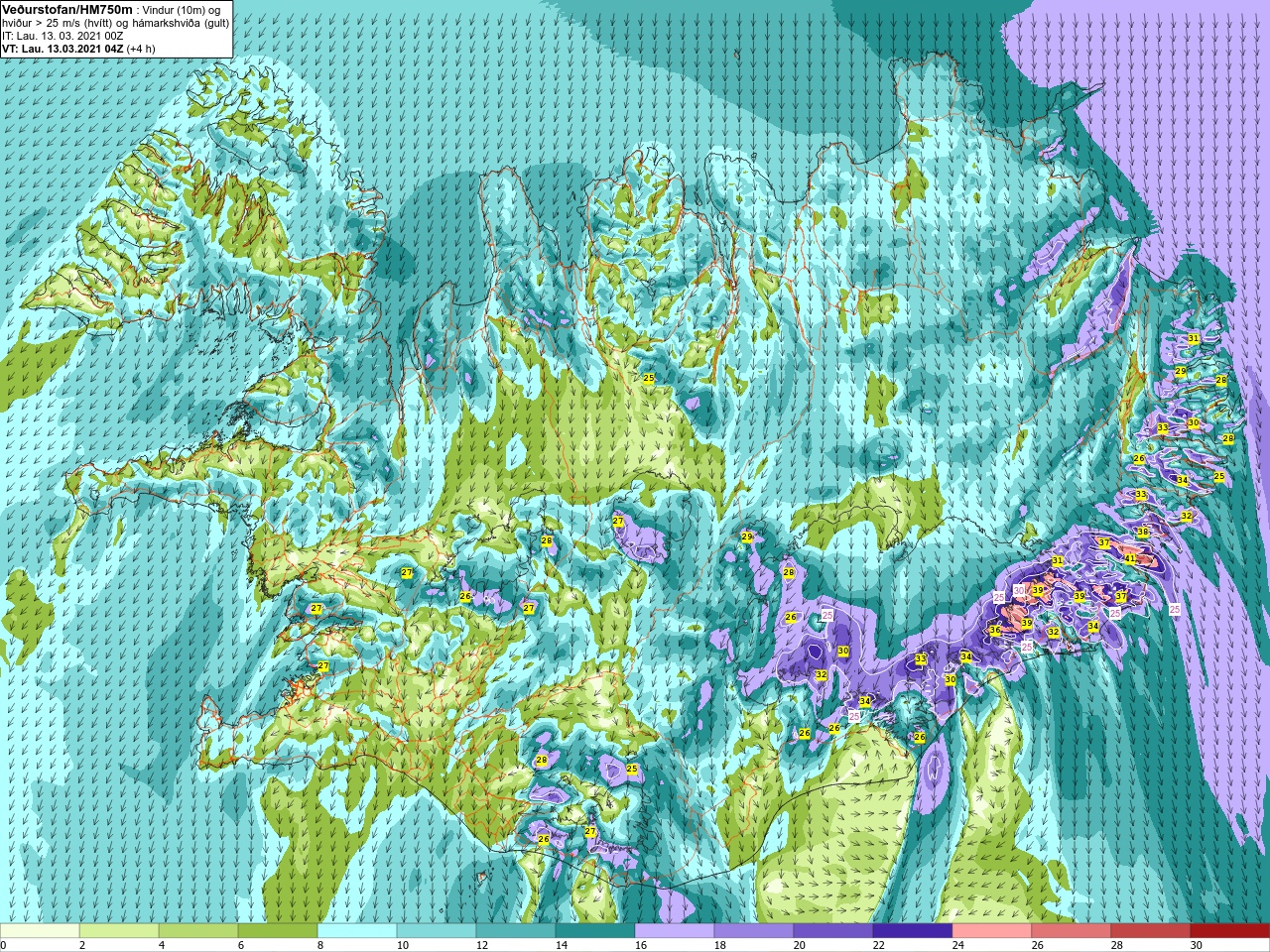This screenshot has width=1270, height=952.
Task: Click the pale yellow 0–2 m/s legend swatch
Action: (40, 931)
